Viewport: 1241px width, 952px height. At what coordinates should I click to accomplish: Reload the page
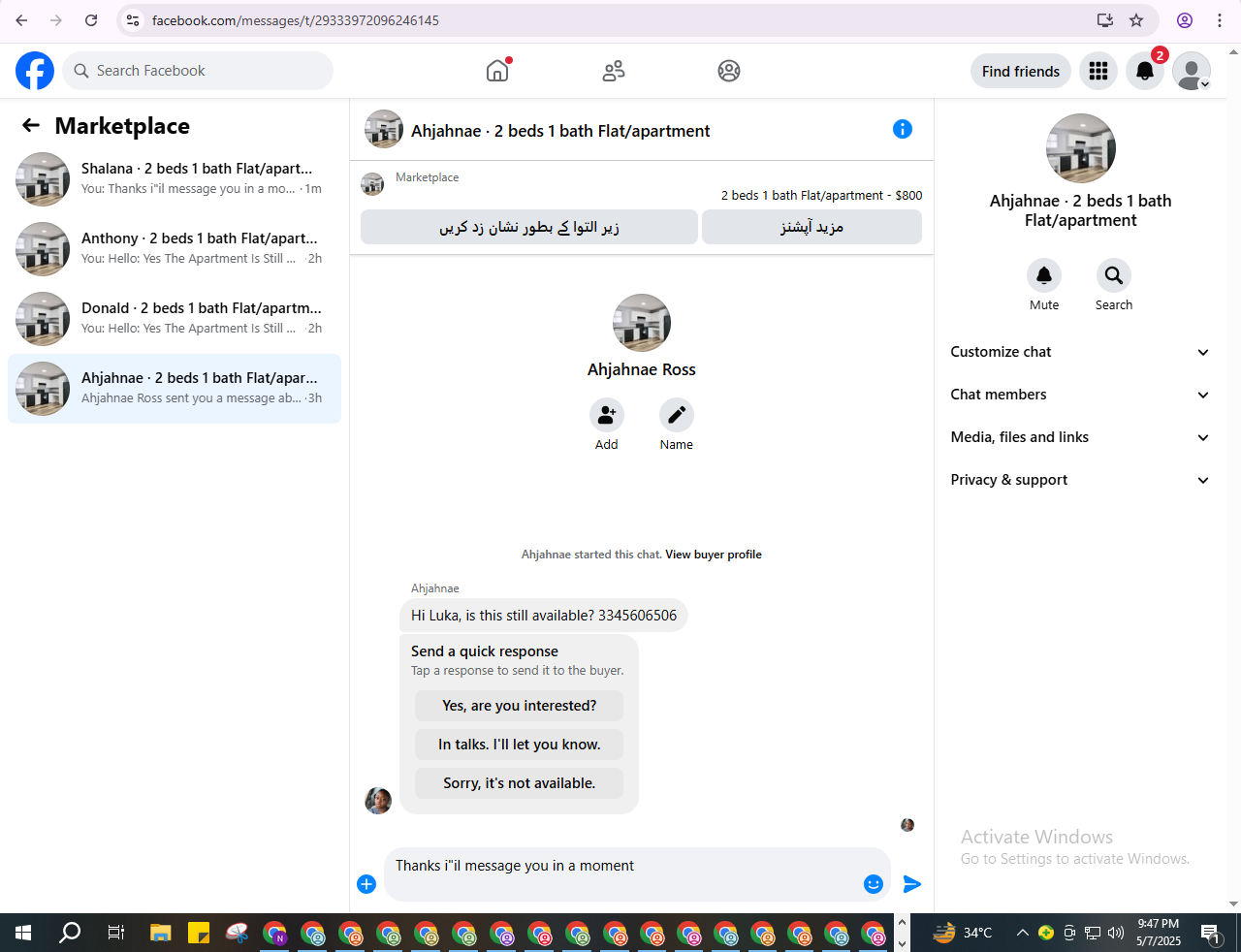[91, 20]
